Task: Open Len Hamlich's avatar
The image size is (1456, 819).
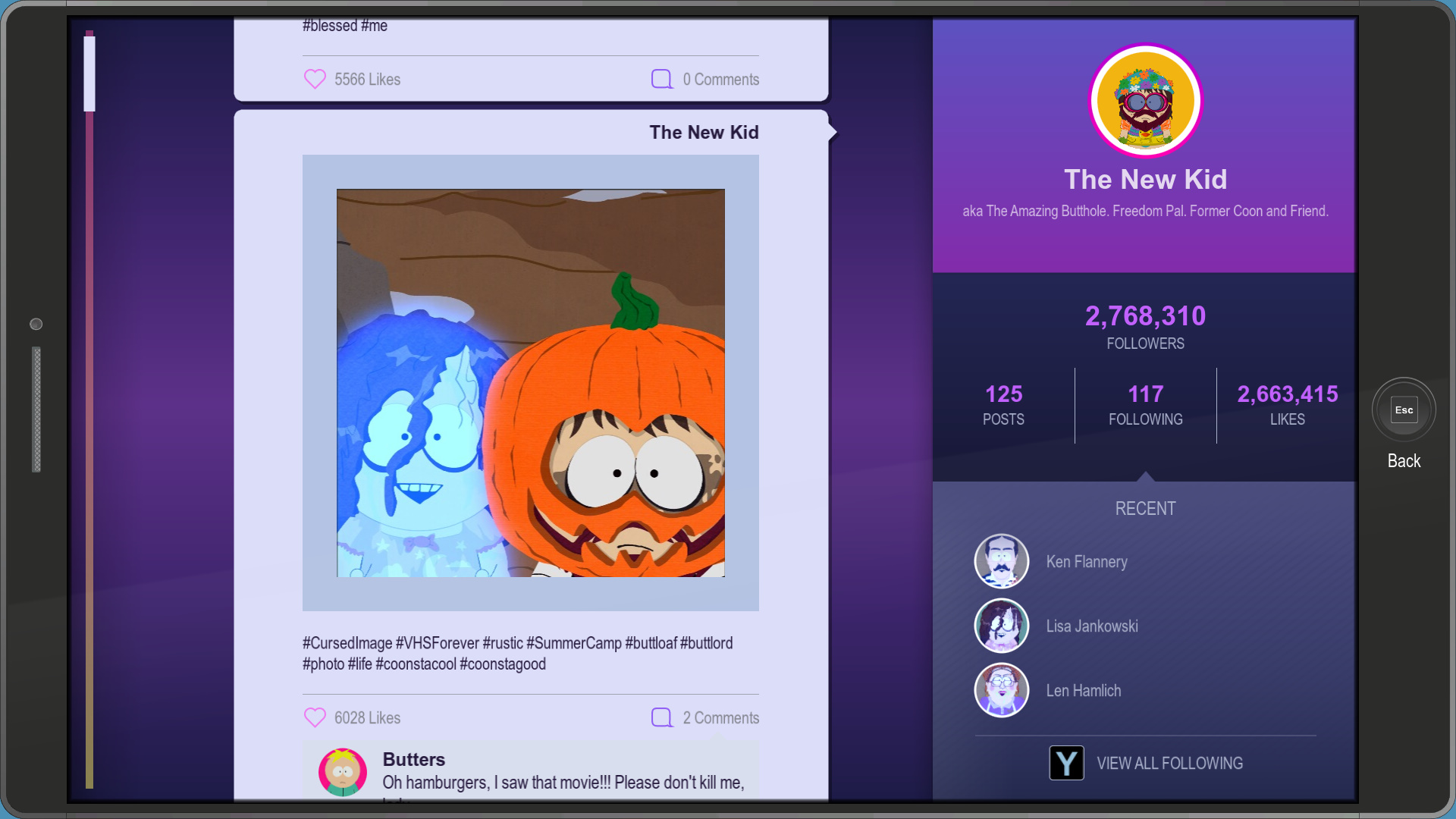Action: [1001, 690]
